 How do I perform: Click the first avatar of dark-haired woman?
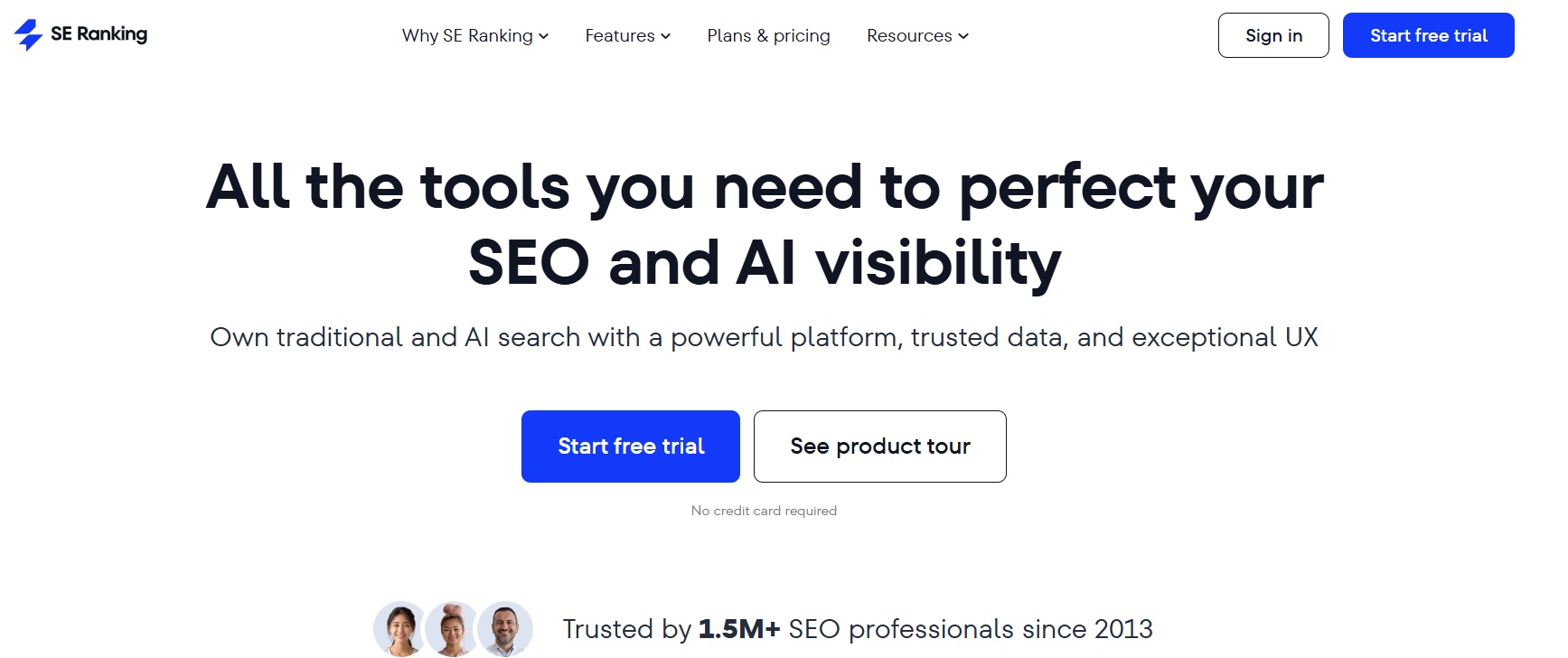400,629
